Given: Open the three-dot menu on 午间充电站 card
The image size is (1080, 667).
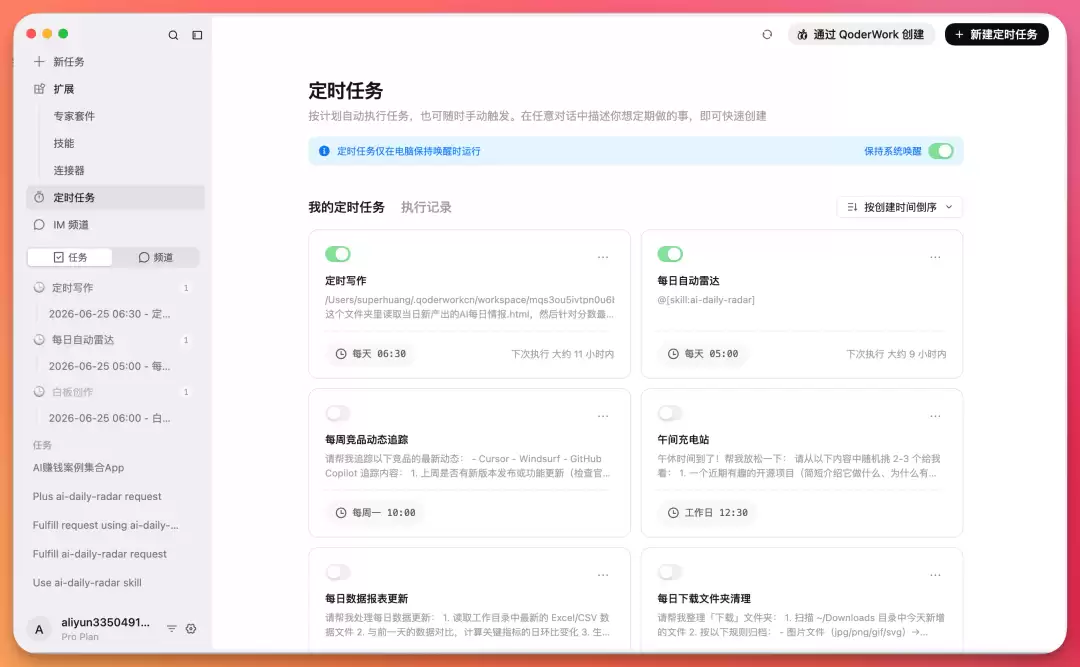Looking at the screenshot, I should click(935, 416).
